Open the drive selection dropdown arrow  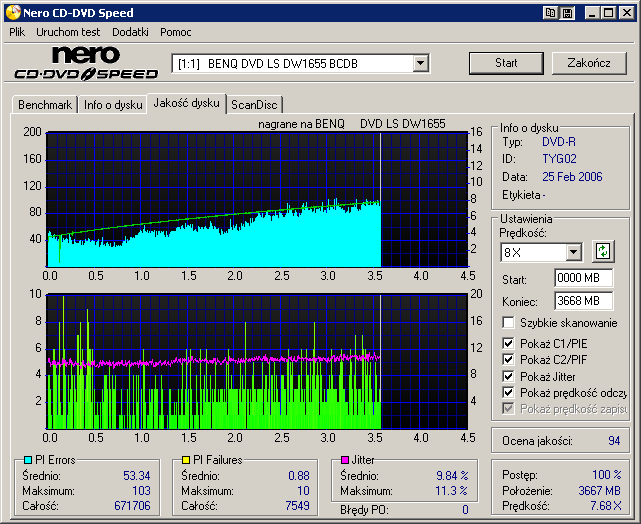[420, 64]
